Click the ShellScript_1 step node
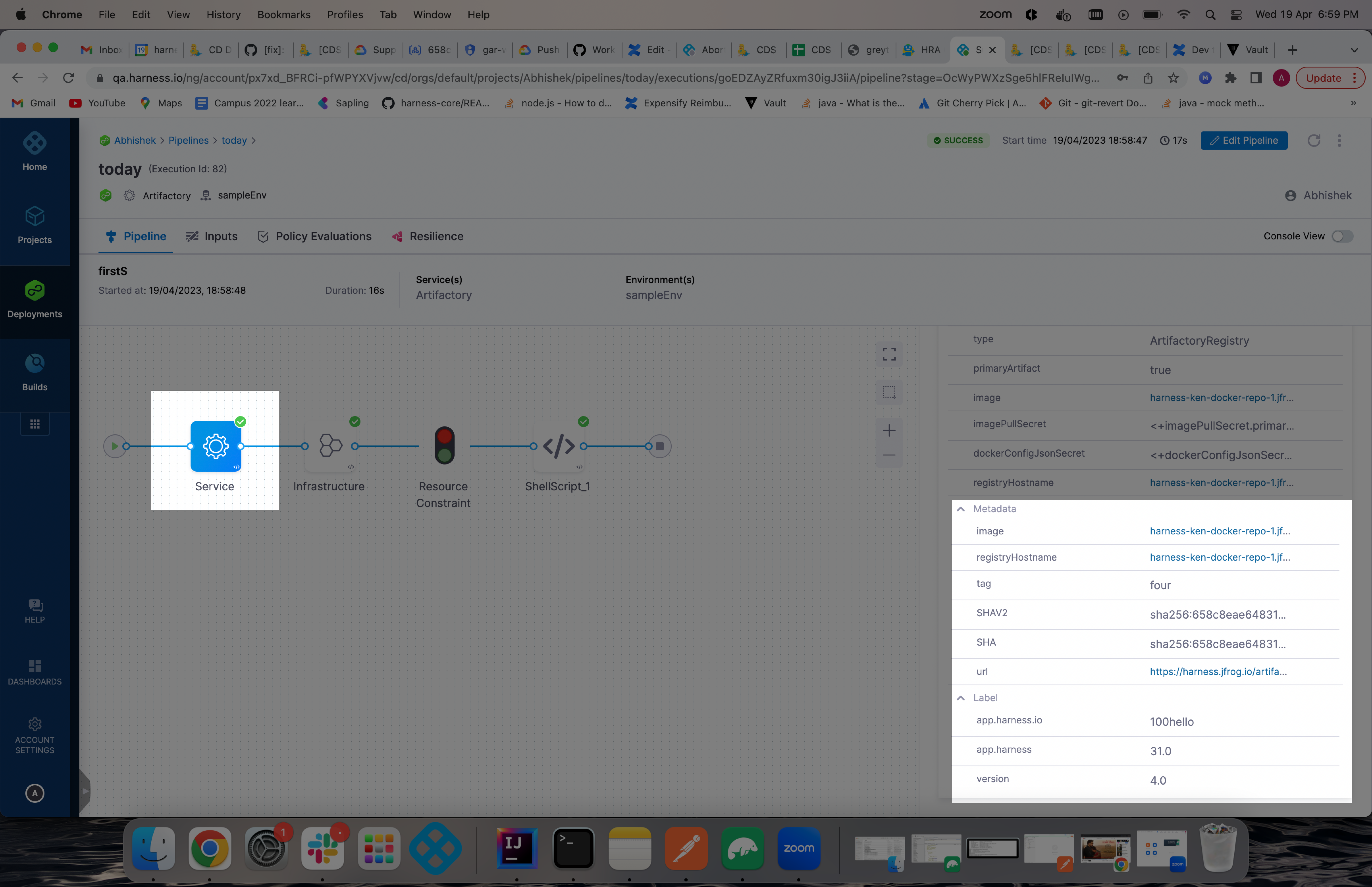 click(x=559, y=446)
